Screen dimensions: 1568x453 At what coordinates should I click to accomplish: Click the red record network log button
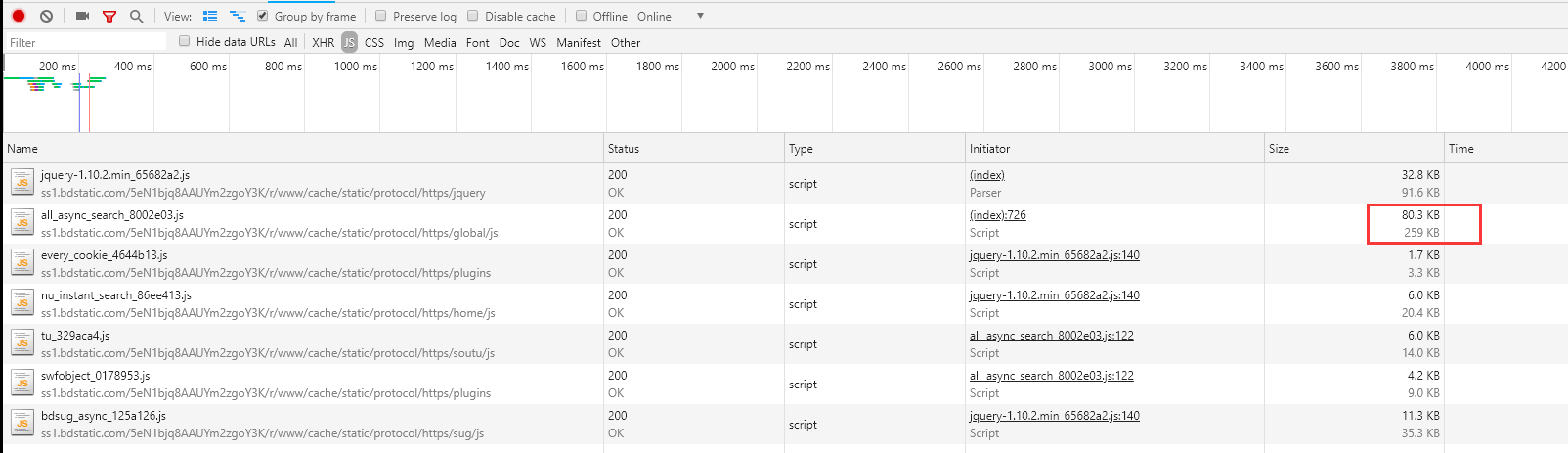coord(18,16)
